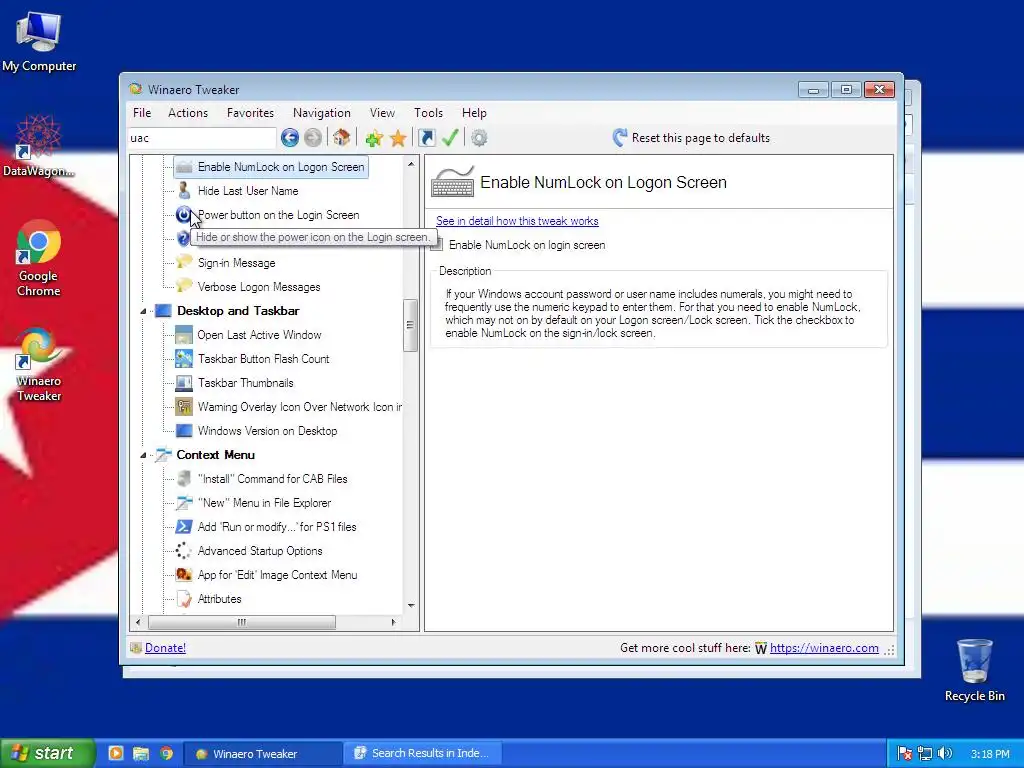Click the search field containing 'uac'

pyautogui.click(x=202, y=138)
